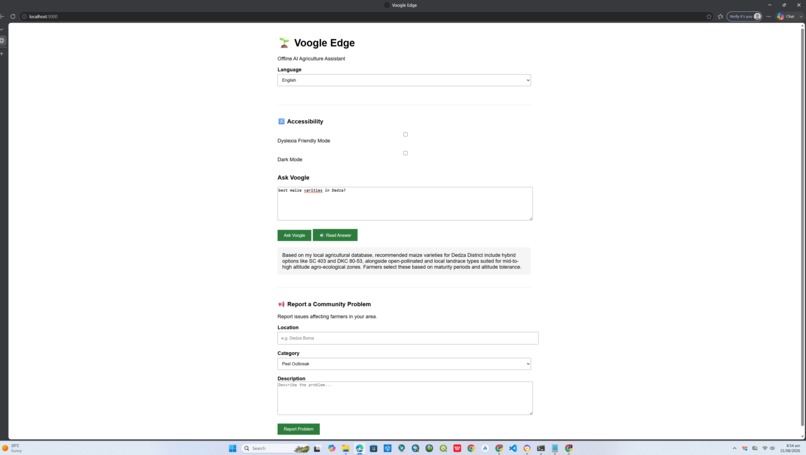Click the Read Answer button
The width and height of the screenshot is (806, 455).
pos(335,235)
